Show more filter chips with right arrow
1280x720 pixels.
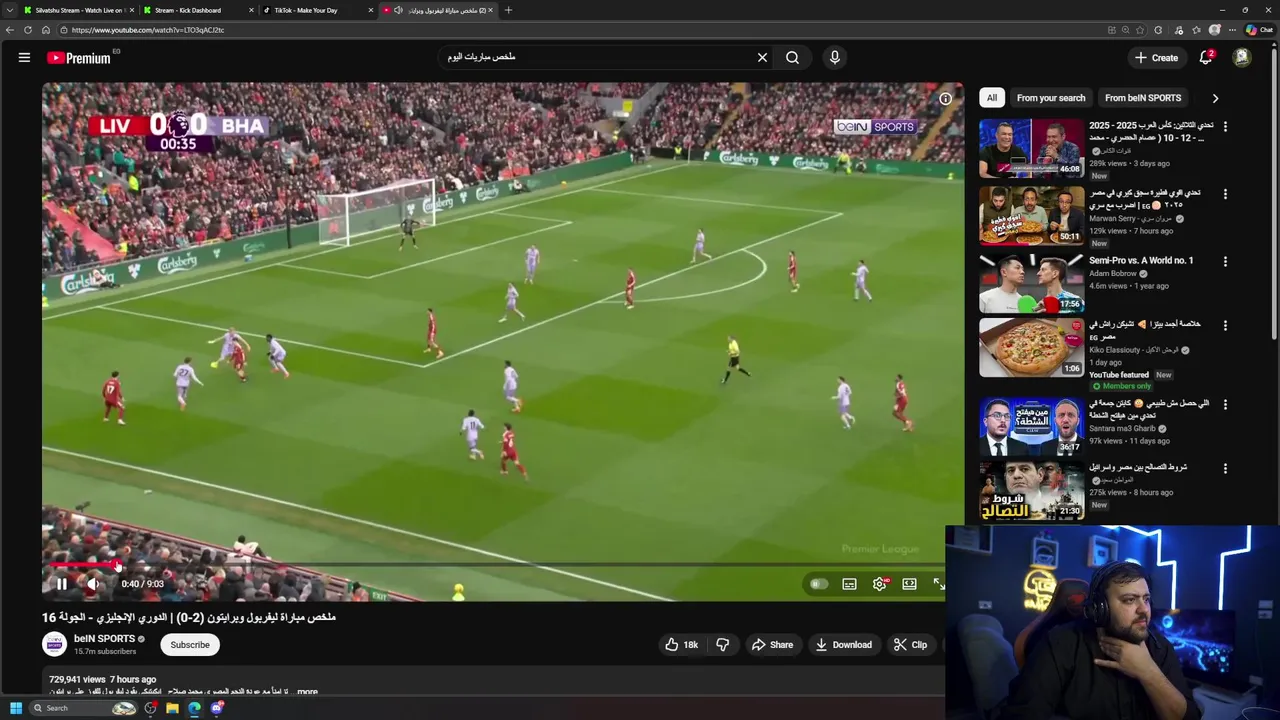click(1215, 98)
